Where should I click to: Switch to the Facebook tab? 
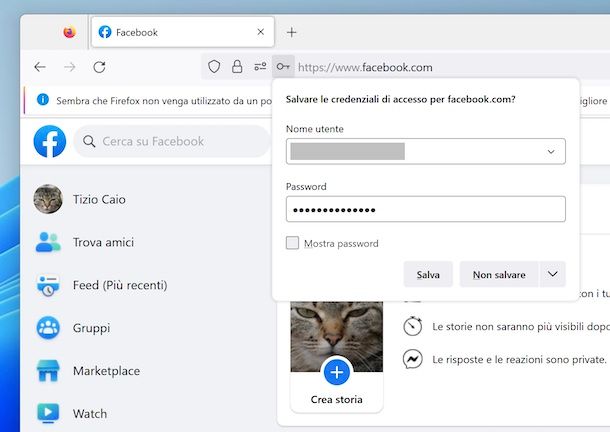coord(183,32)
